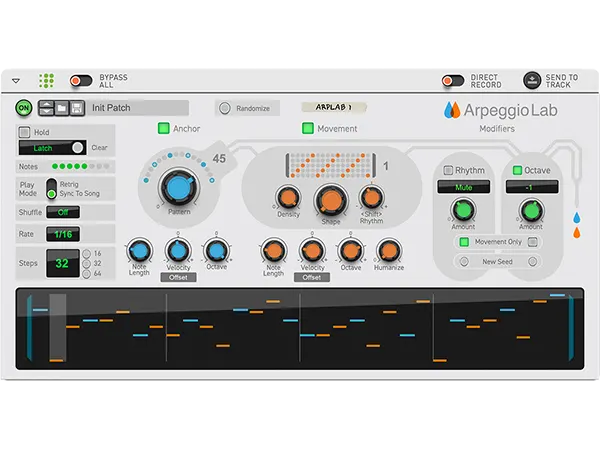600x450 pixels.
Task: Click the Rhythm New Seed round button
Action: click(464, 262)
